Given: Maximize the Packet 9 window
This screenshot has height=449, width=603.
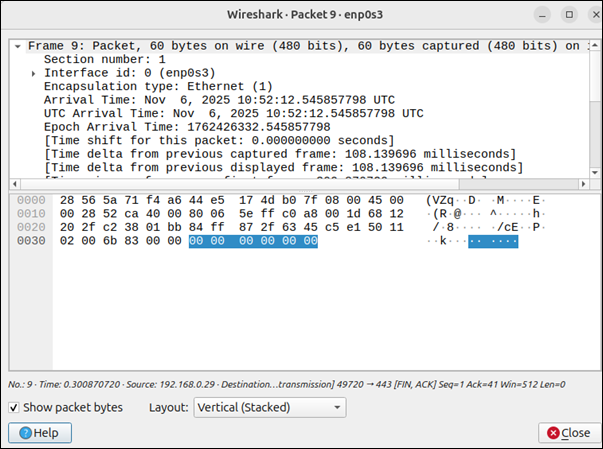Looking at the screenshot, I should pyautogui.click(x=569, y=15).
